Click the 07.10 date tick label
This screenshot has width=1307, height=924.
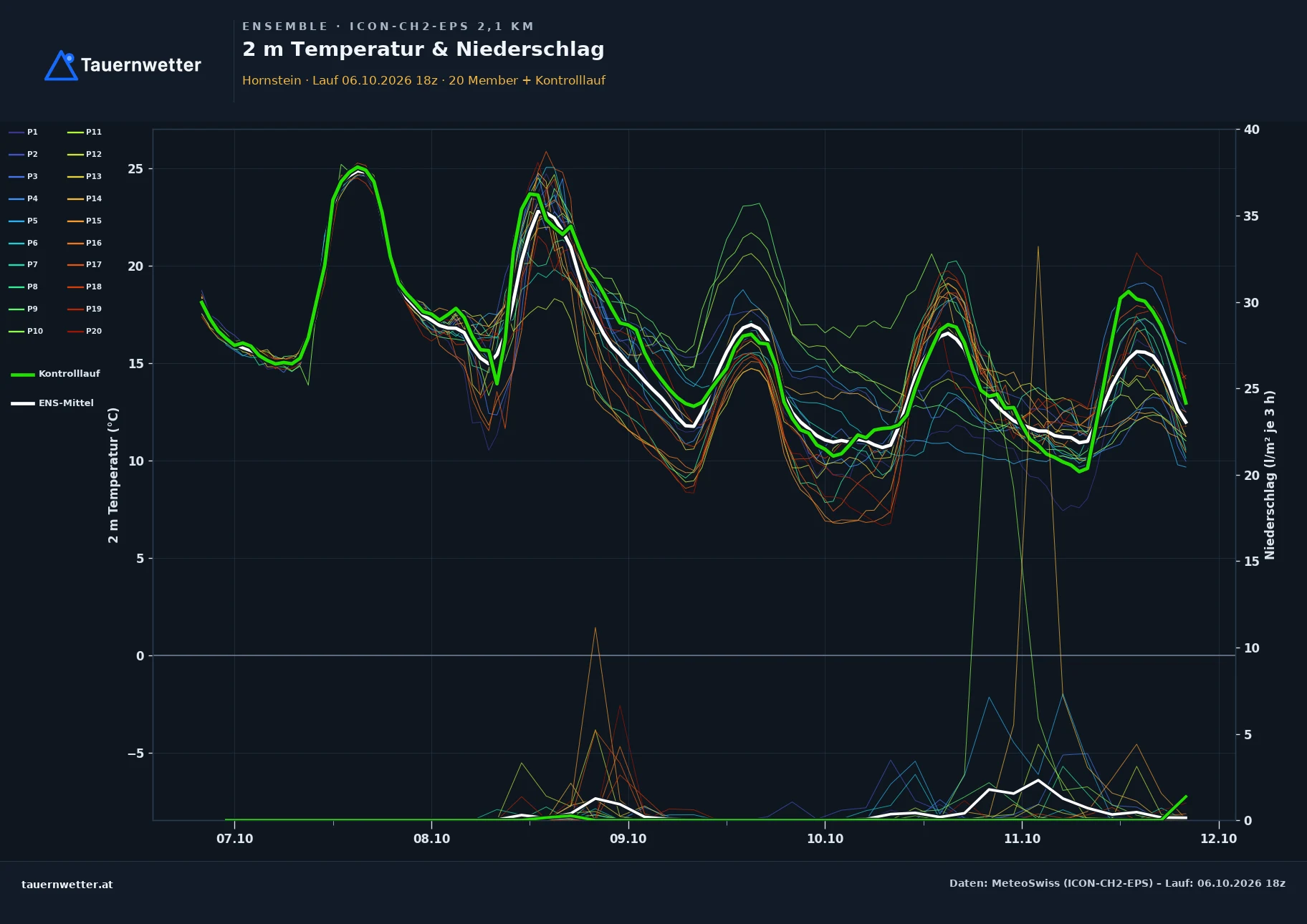pos(234,839)
